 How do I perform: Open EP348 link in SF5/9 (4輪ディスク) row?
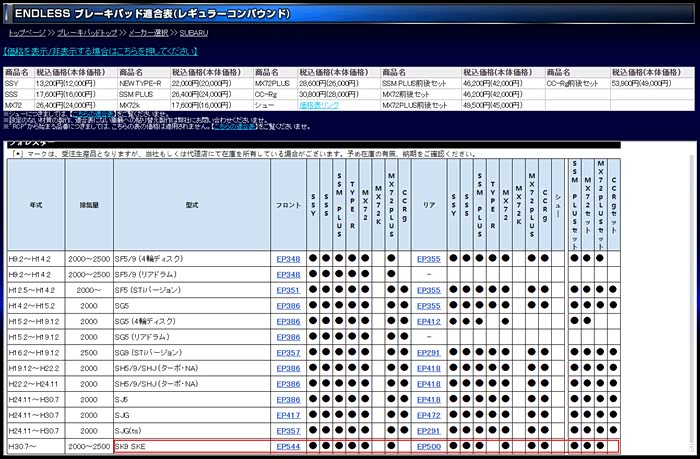pyautogui.click(x=288, y=258)
